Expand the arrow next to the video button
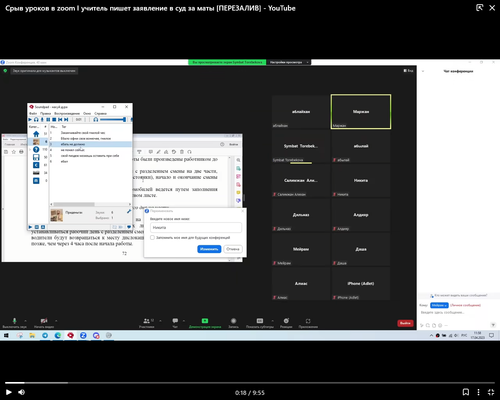The height and width of the screenshot is (400, 500). pyautogui.click(x=56, y=321)
